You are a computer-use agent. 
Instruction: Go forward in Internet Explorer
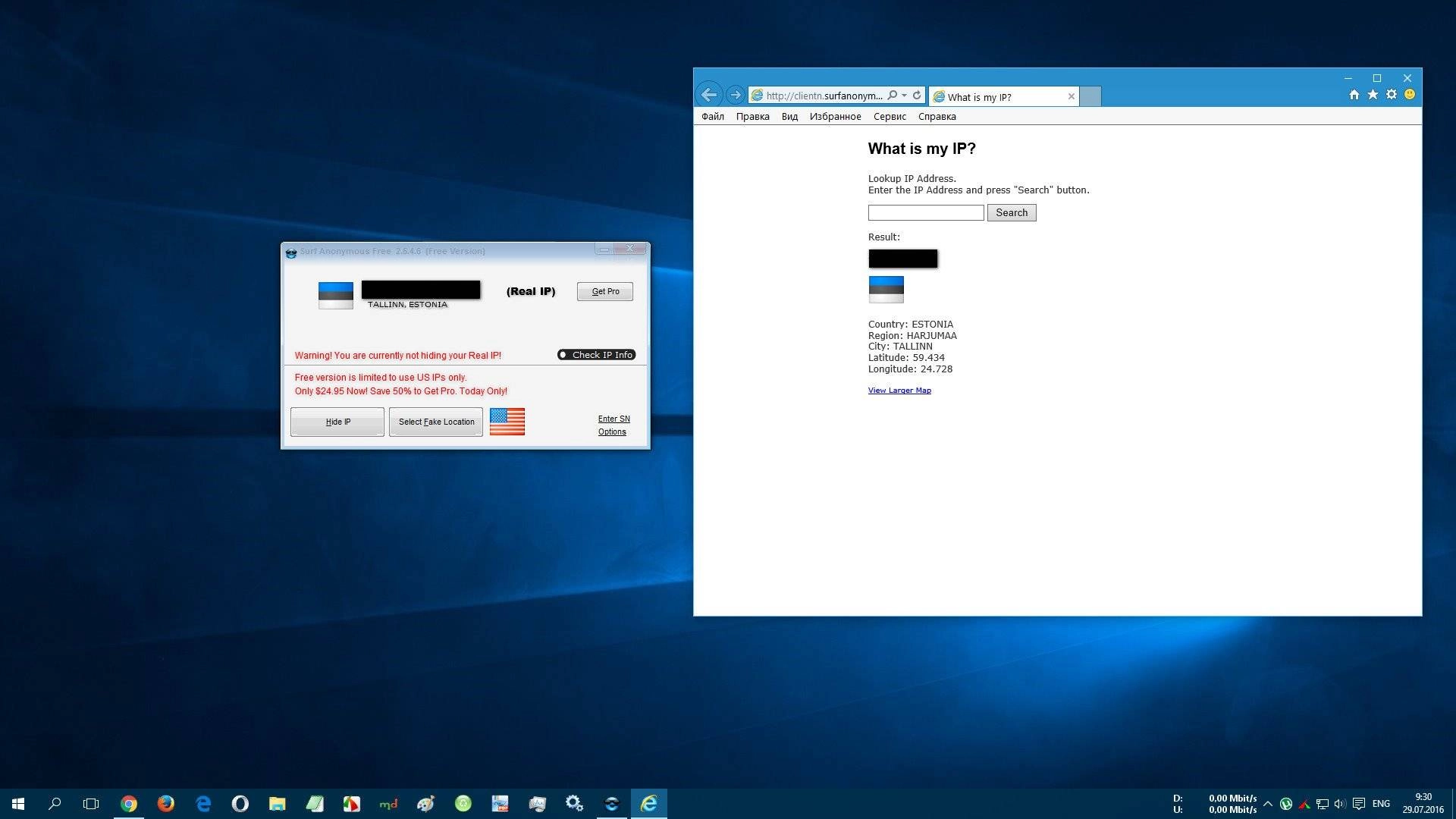[x=735, y=95]
